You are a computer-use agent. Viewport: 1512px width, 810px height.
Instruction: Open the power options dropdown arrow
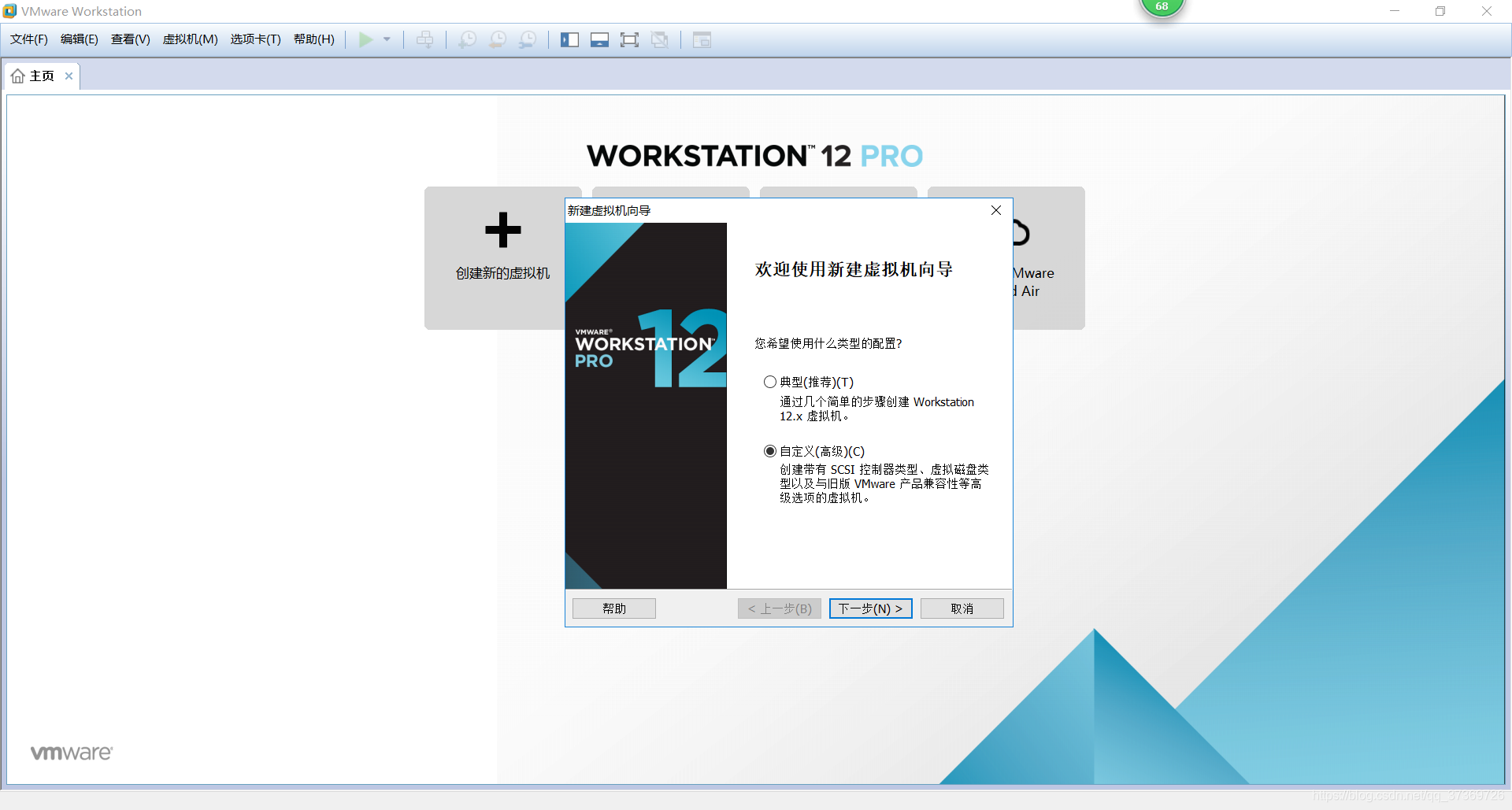(x=387, y=39)
